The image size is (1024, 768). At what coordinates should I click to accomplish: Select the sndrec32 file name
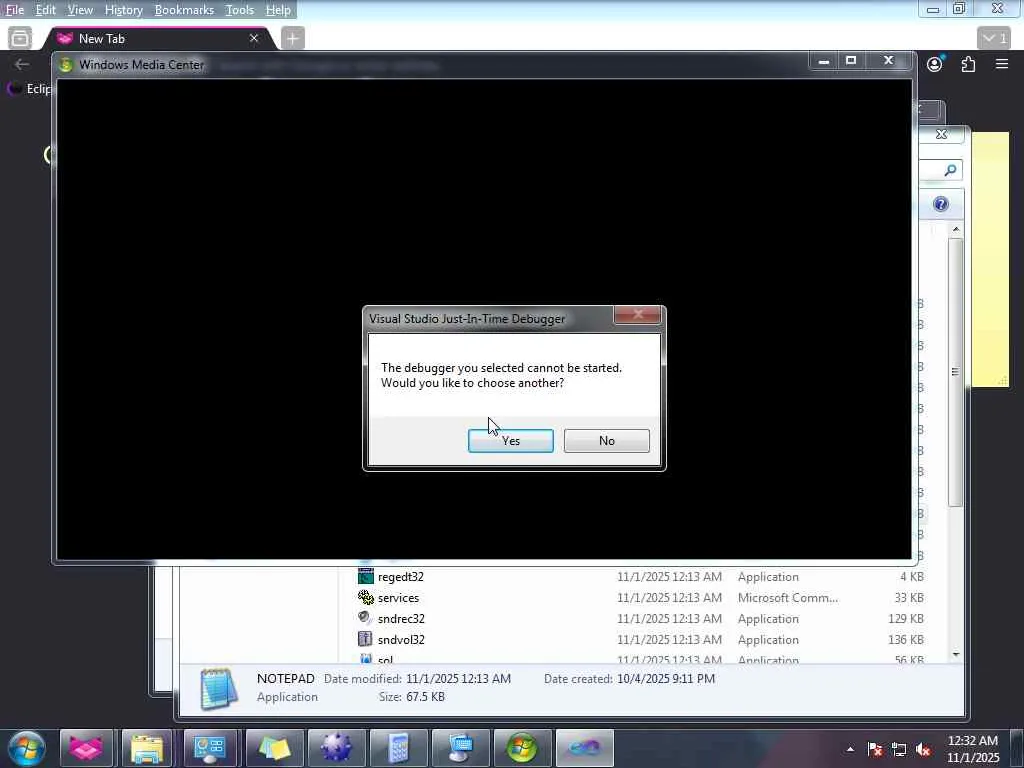tap(401, 618)
